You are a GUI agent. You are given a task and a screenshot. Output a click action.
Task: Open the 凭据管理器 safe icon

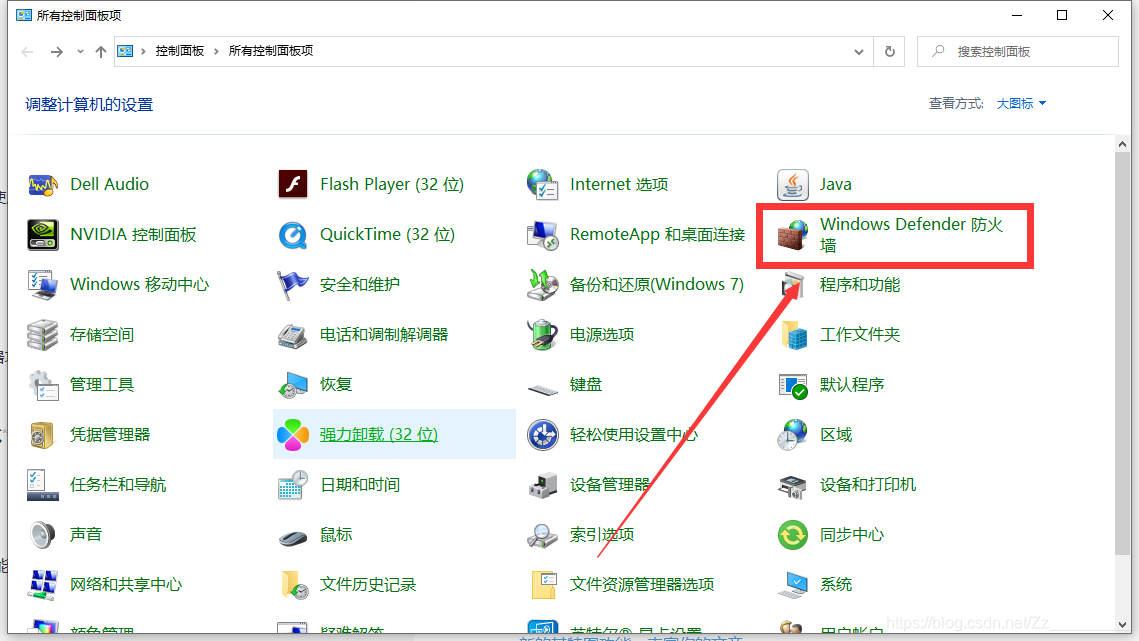pos(43,435)
